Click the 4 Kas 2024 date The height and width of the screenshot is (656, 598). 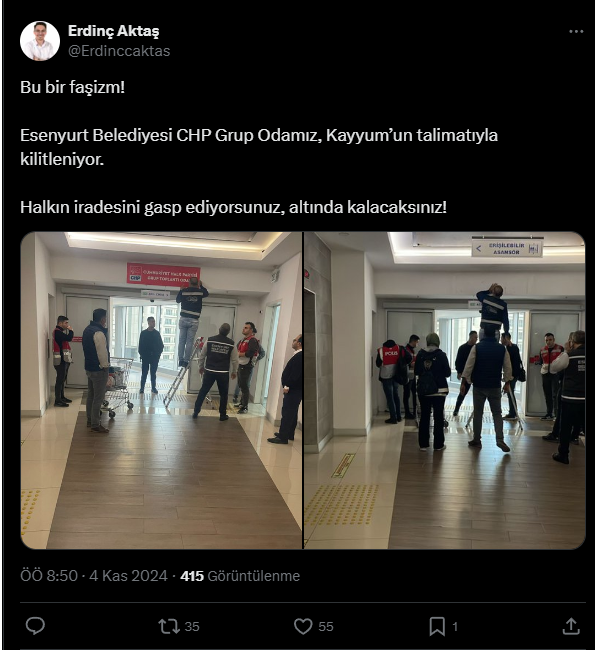click(x=128, y=576)
